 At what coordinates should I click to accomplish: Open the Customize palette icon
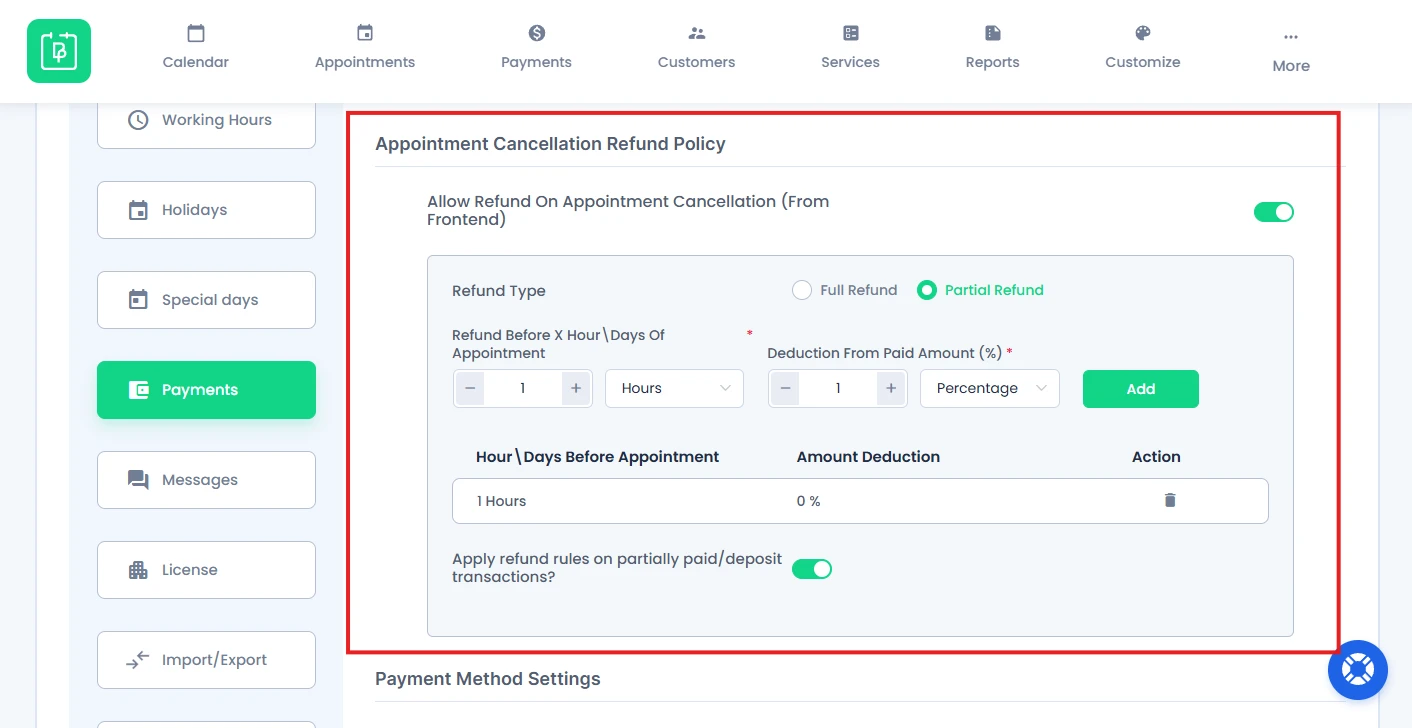(x=1143, y=33)
